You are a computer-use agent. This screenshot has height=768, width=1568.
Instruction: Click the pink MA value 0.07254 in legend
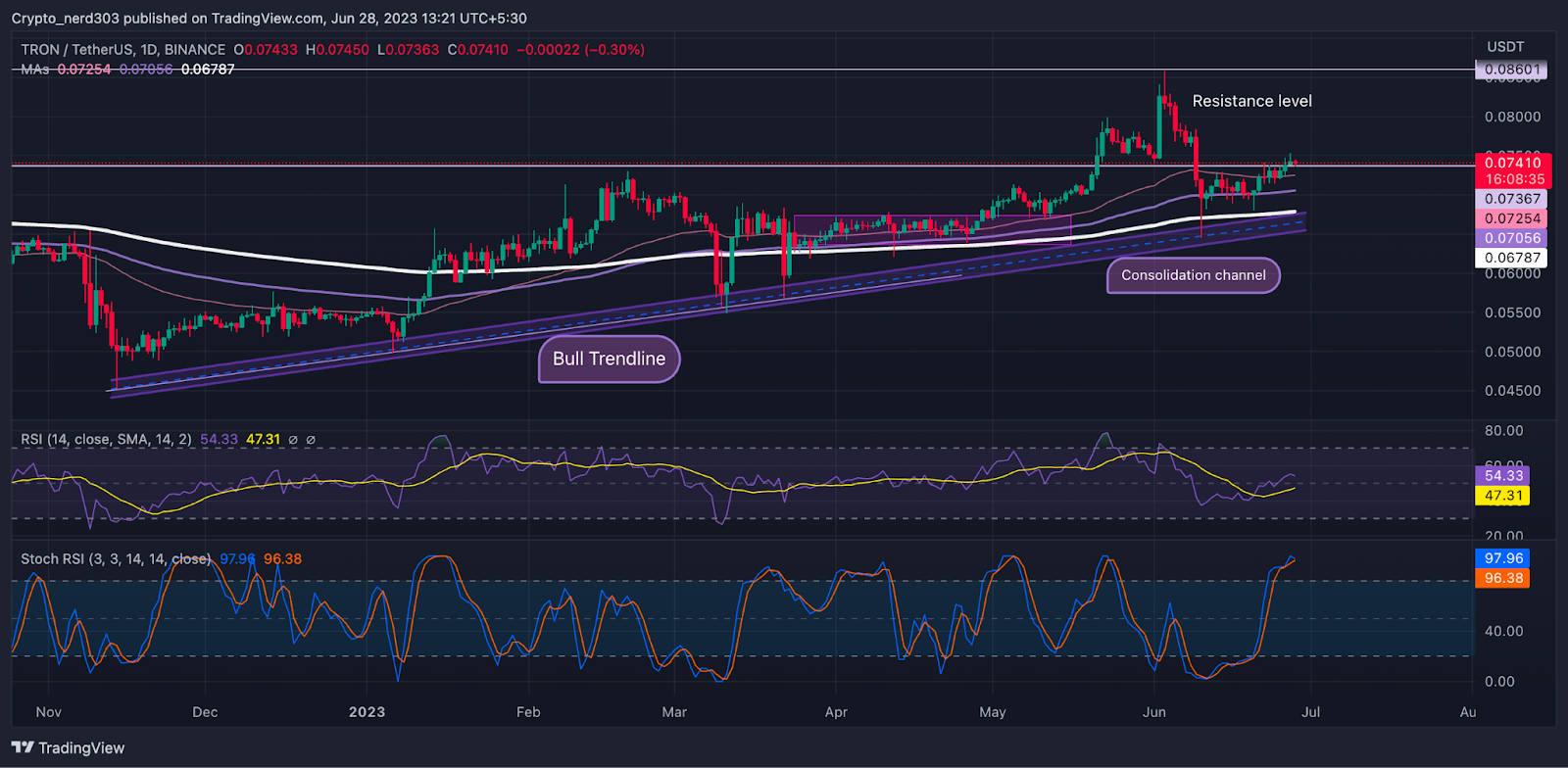(x=84, y=70)
